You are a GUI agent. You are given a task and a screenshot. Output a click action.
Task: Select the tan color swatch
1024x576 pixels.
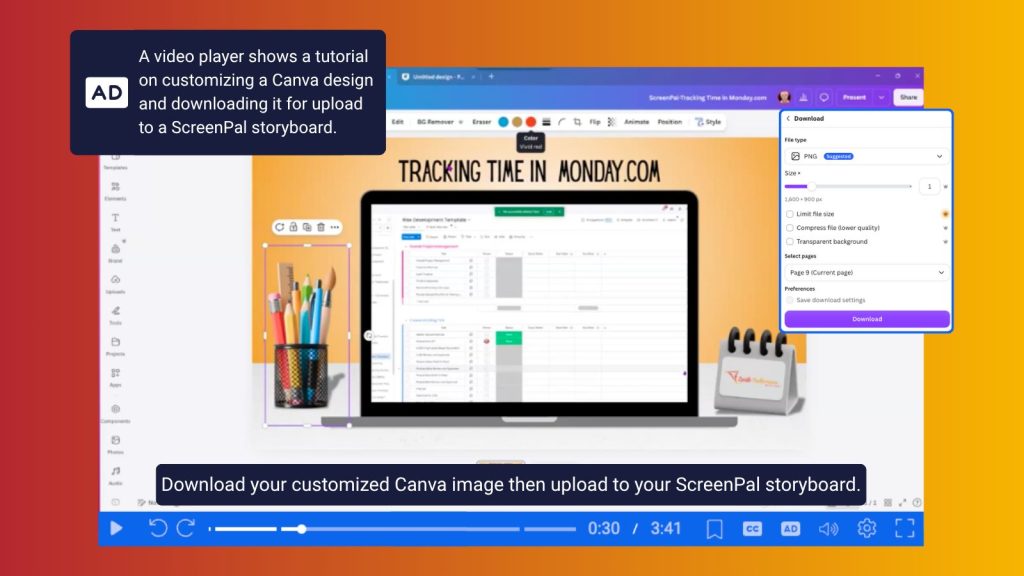tap(517, 121)
